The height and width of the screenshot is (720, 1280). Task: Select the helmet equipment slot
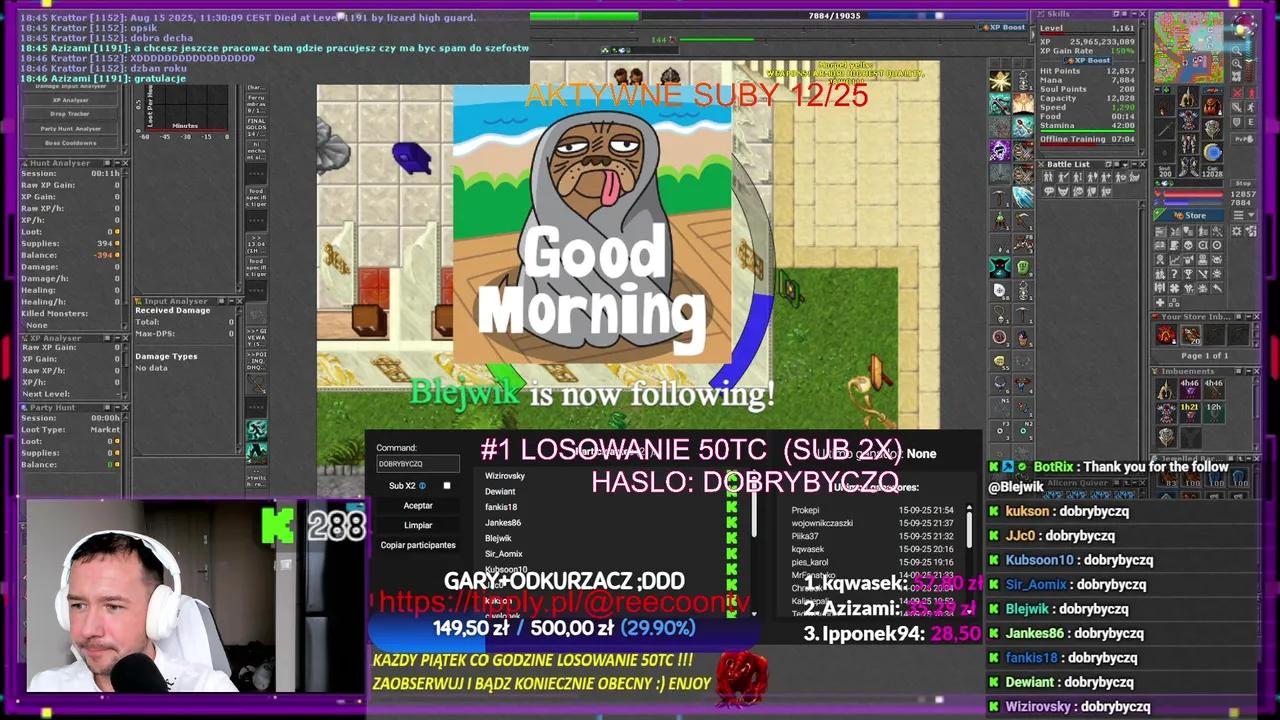1189,97
